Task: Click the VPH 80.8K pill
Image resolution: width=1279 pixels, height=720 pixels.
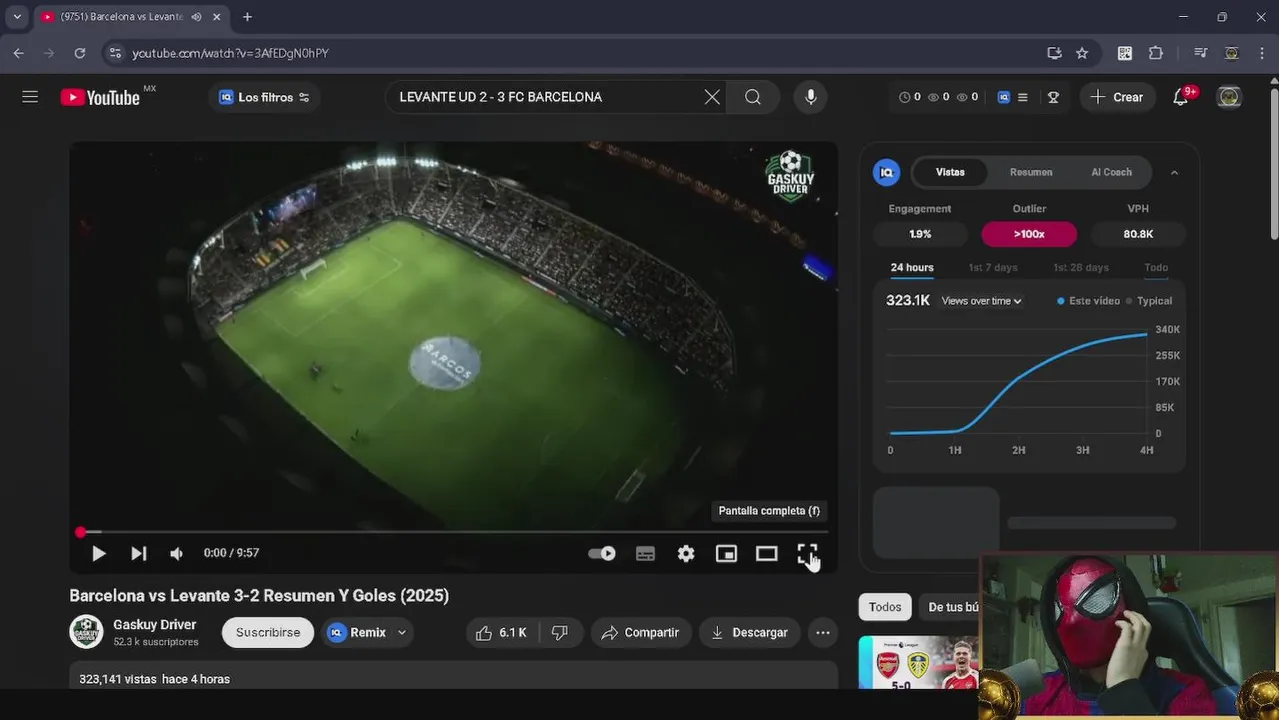Action: coord(1138,234)
